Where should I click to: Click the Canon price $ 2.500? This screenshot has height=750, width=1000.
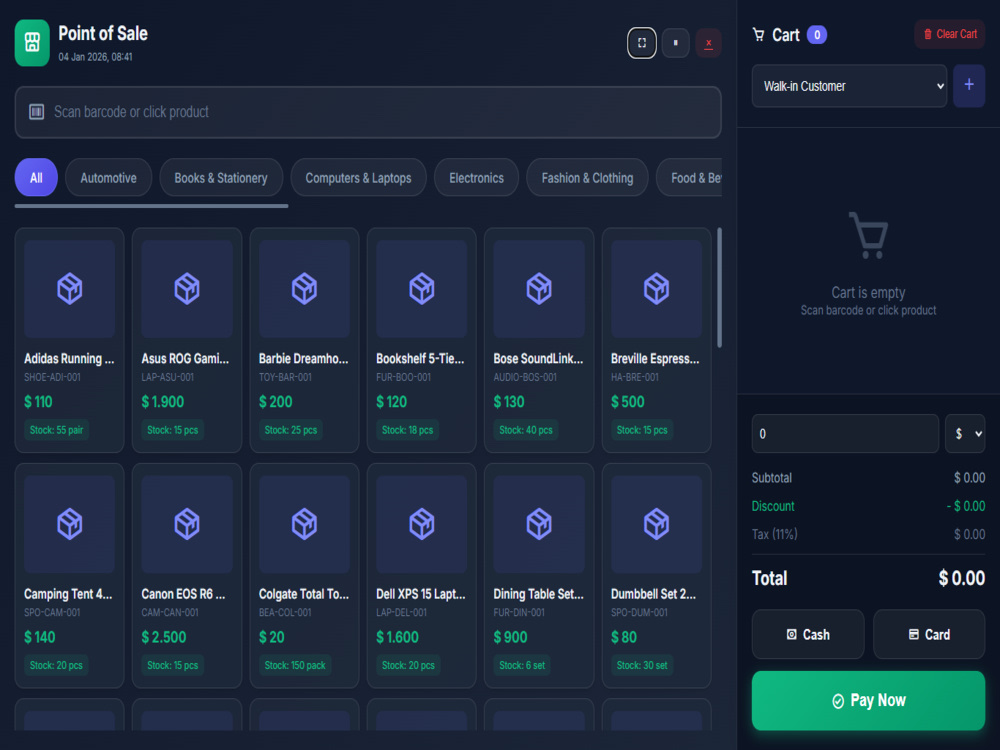point(164,637)
